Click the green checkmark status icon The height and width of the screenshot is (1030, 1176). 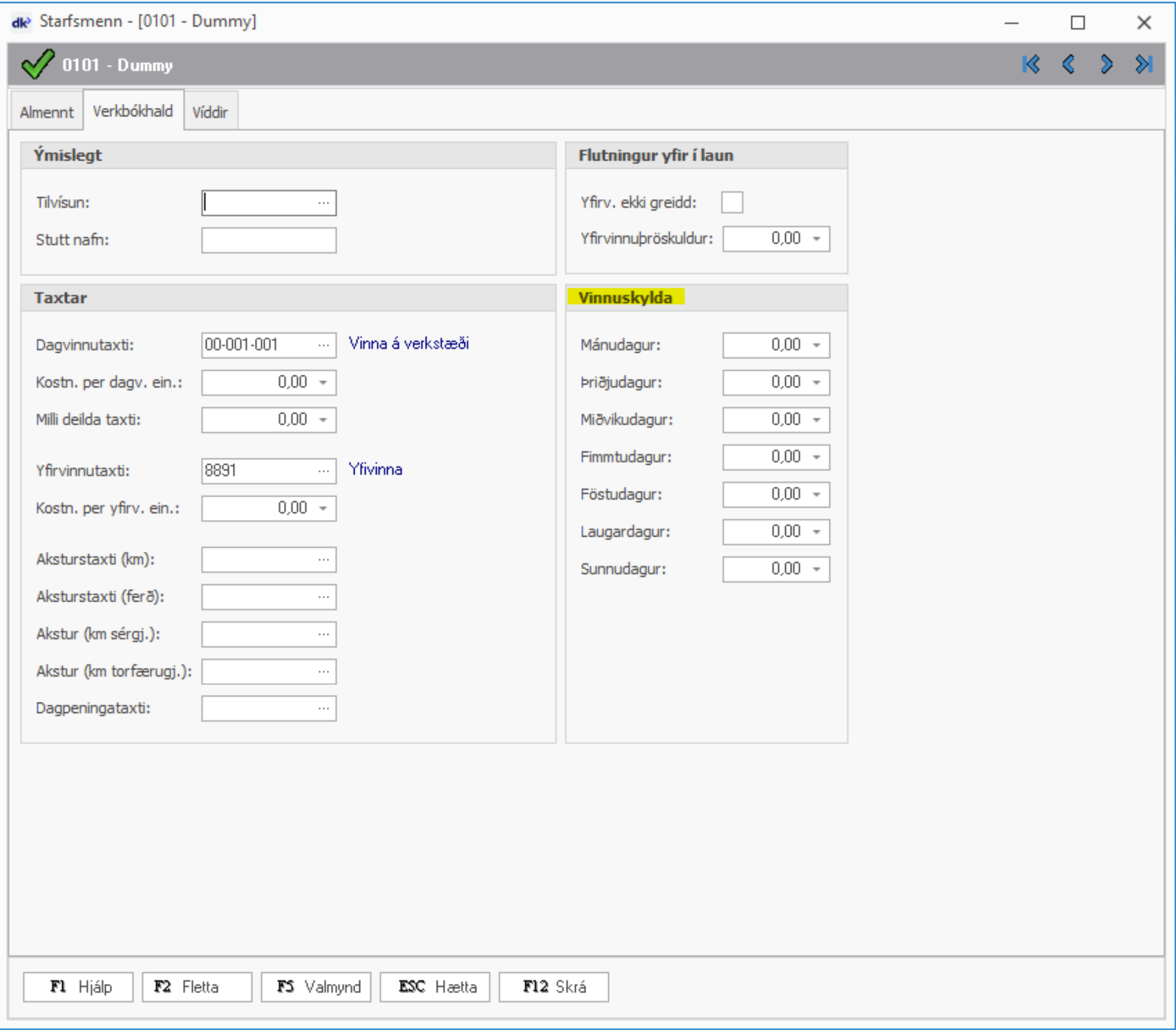pyautogui.click(x=37, y=65)
